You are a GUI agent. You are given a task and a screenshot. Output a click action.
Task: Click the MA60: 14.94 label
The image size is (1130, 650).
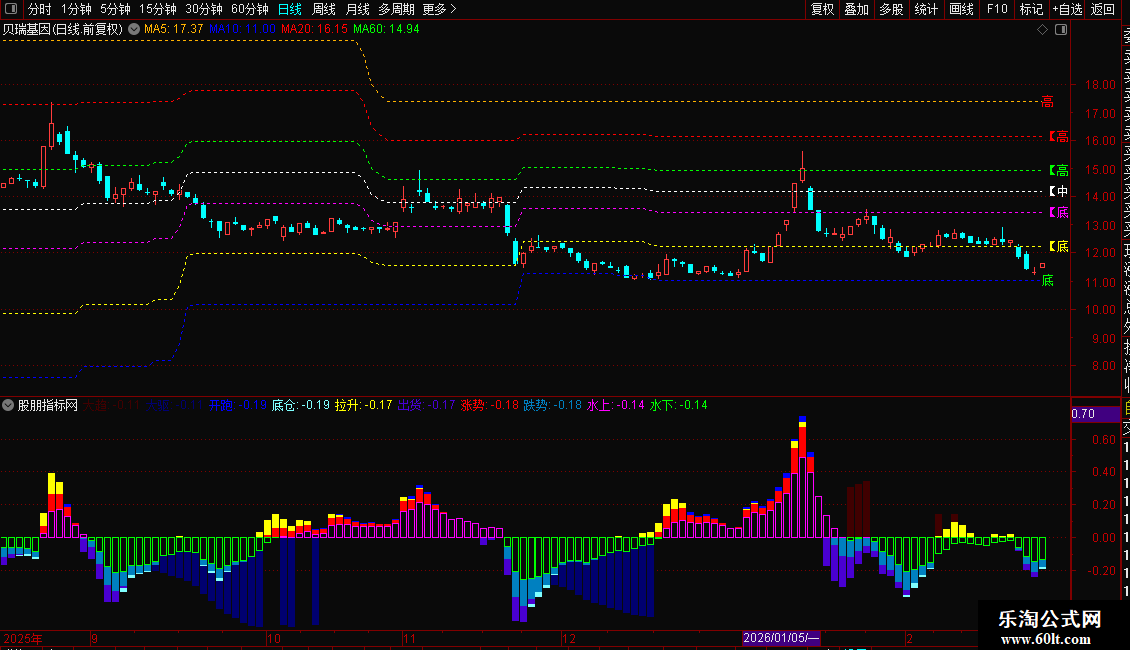(386, 29)
